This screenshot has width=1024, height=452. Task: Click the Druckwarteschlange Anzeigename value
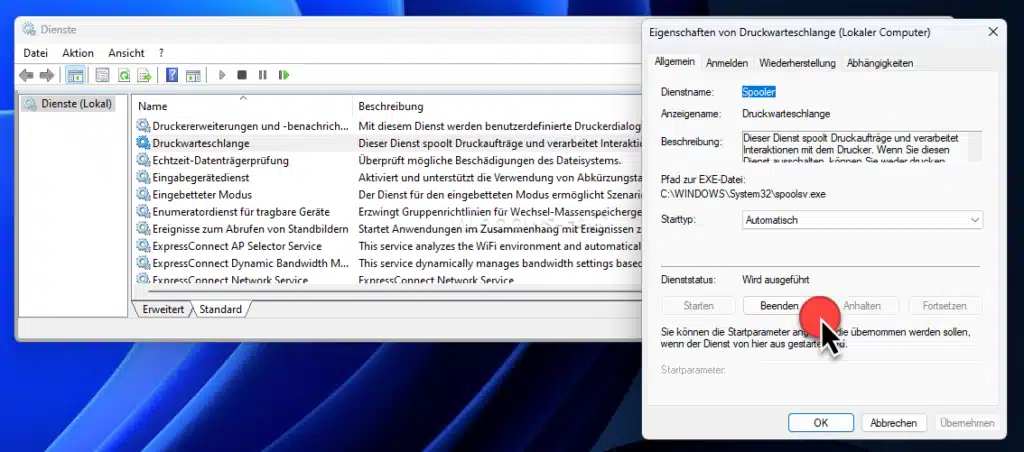click(x=786, y=114)
